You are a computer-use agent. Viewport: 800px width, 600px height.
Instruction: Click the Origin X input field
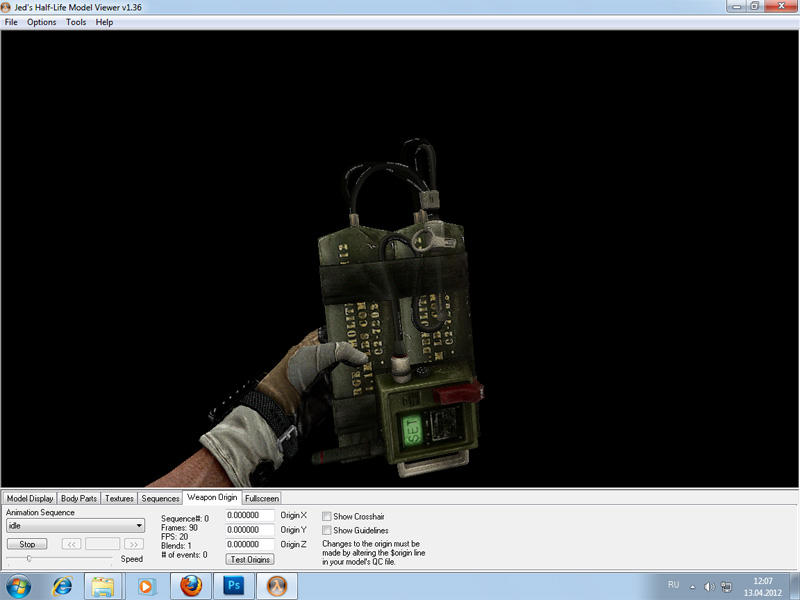click(x=250, y=516)
